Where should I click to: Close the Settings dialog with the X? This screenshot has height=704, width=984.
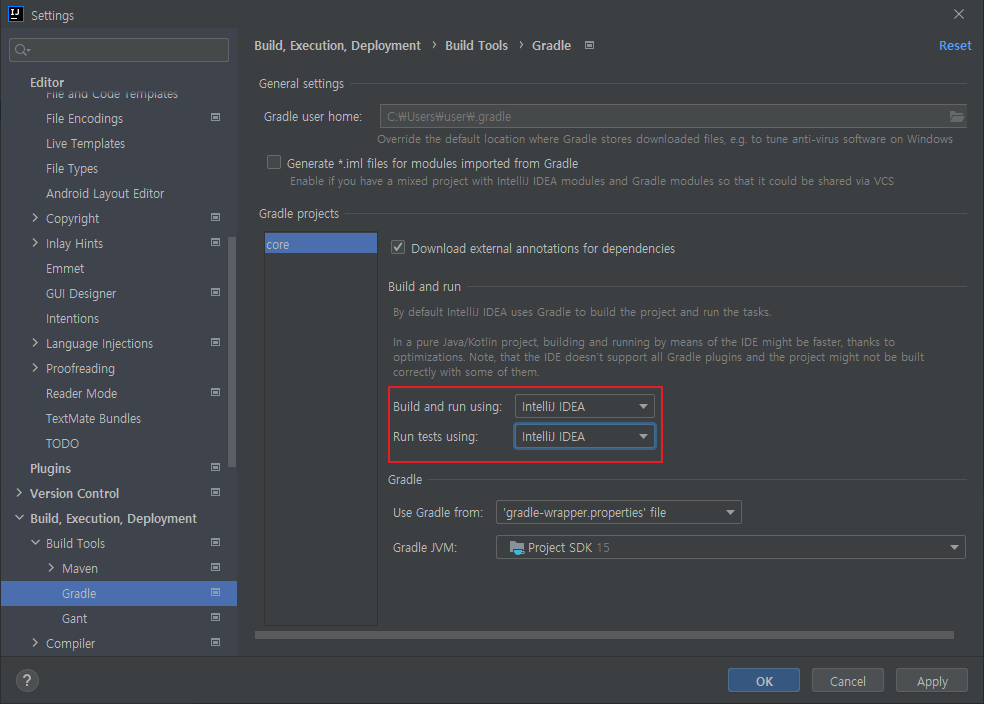click(959, 14)
